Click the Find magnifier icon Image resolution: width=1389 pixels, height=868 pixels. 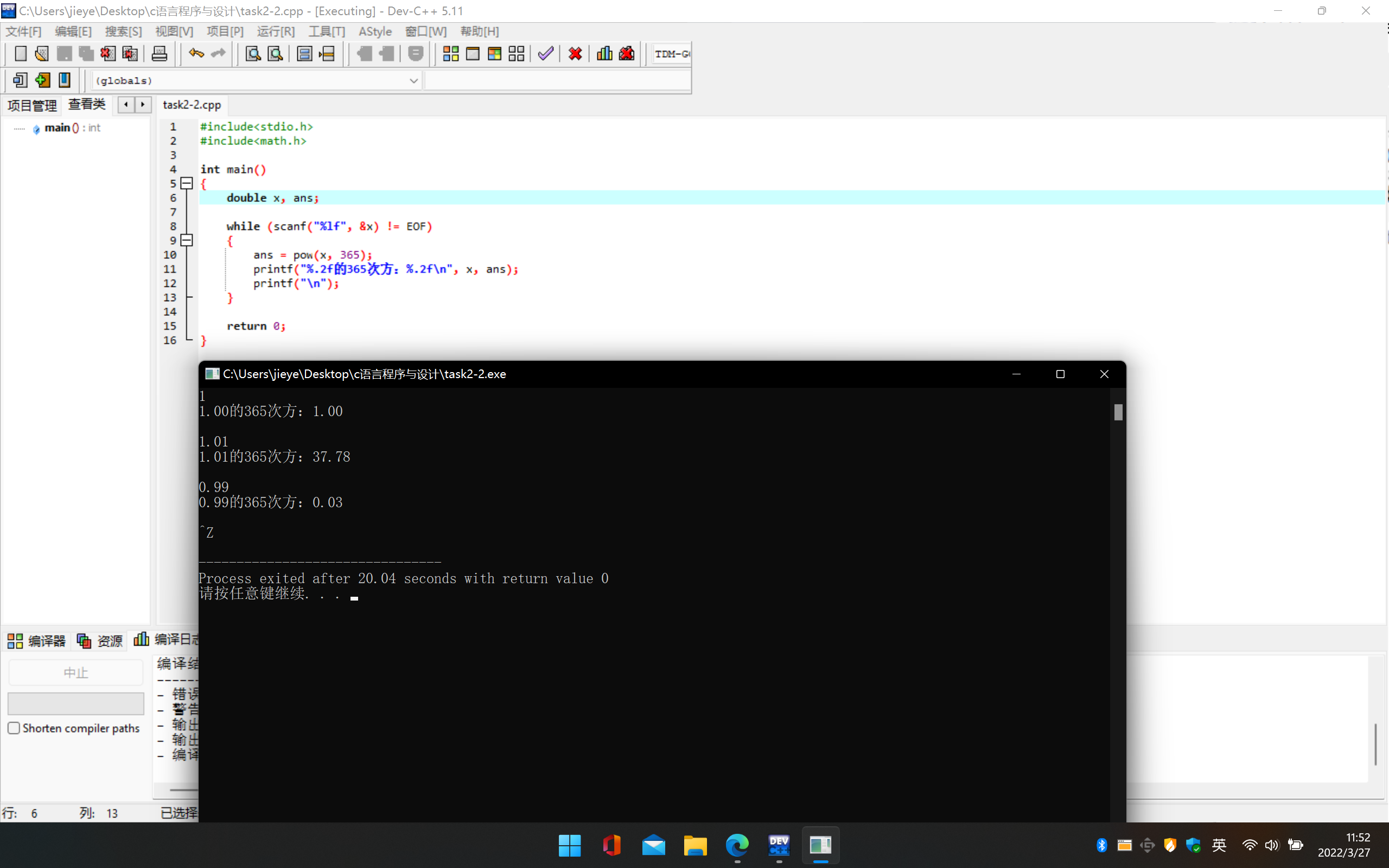pos(252,54)
